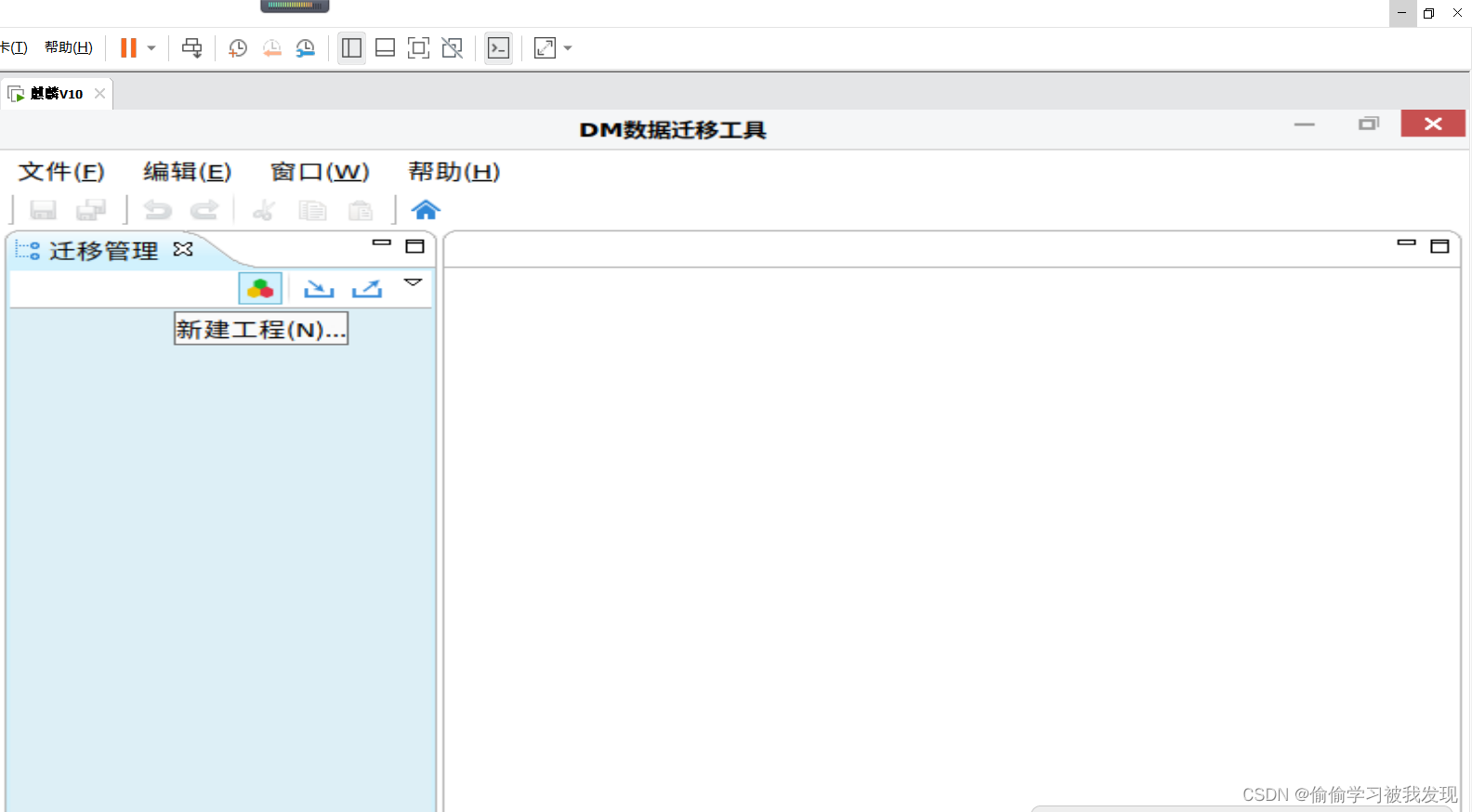Viewport: 1472px width, 812px height.
Task: Open the DM tool 帮助(H) menu
Action: click(x=454, y=172)
